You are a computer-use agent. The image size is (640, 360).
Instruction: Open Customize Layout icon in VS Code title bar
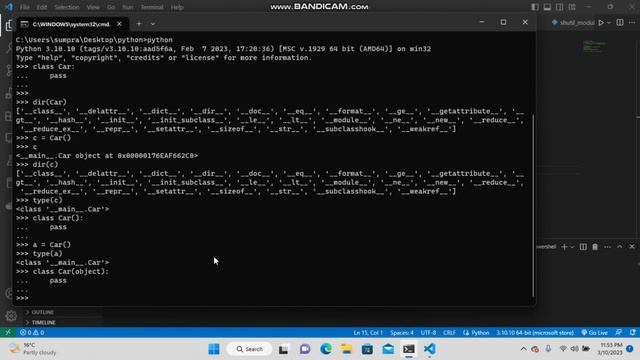pos(572,7)
